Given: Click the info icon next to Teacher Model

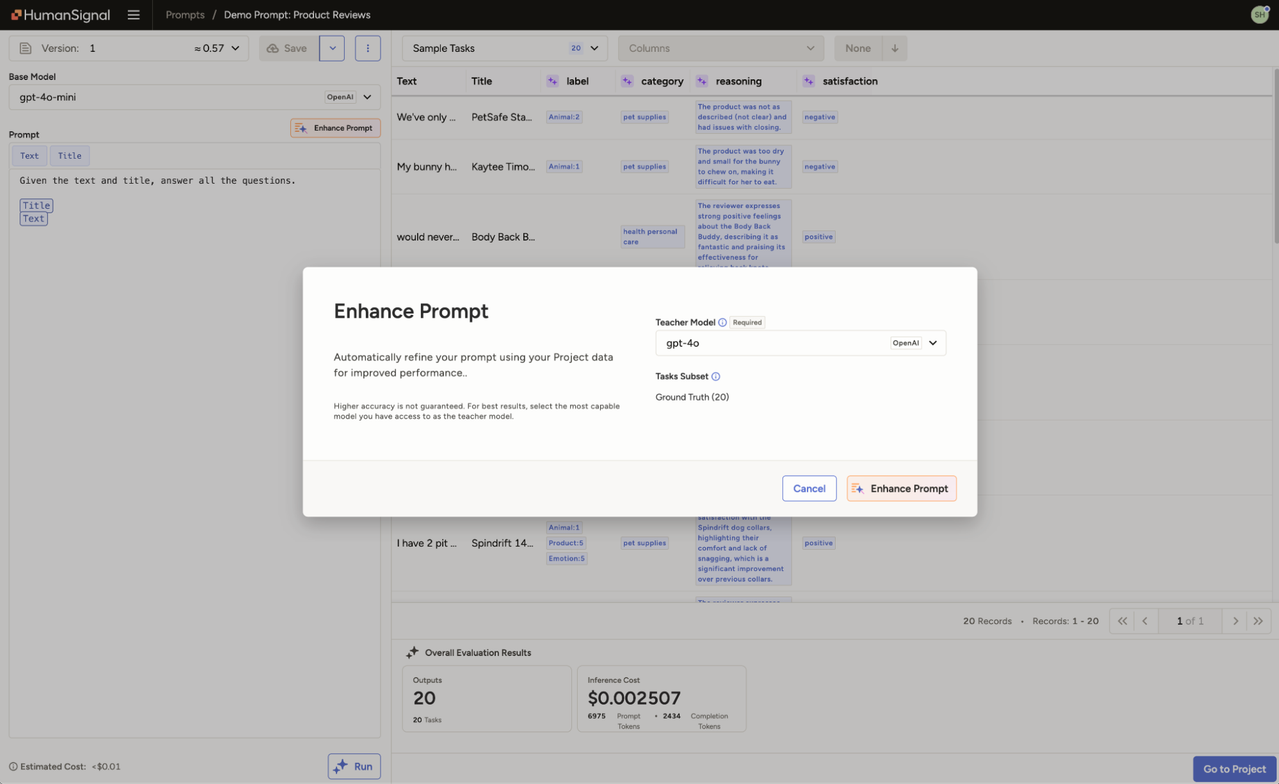Looking at the screenshot, I should (x=722, y=322).
